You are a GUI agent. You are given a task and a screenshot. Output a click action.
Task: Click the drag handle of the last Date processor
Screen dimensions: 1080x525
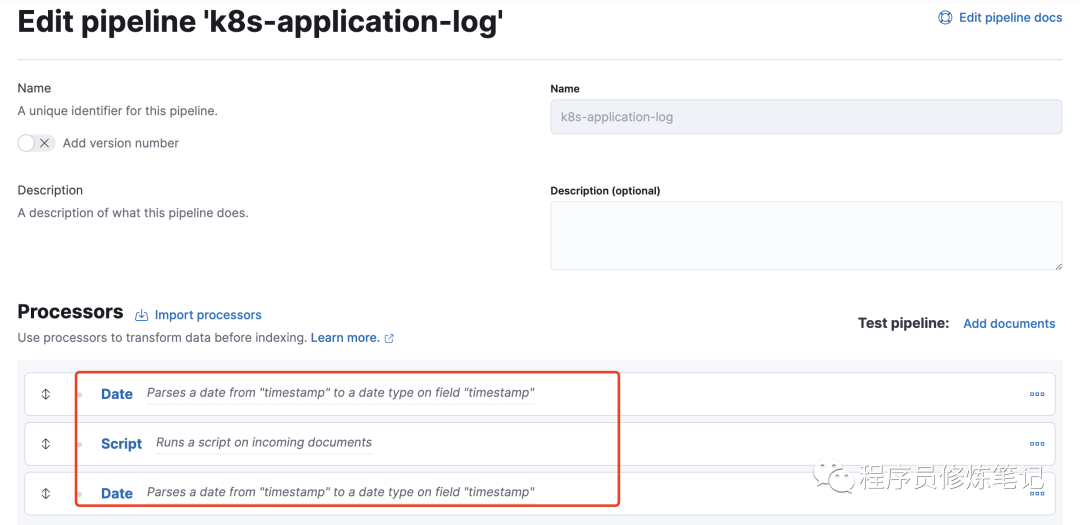46,493
